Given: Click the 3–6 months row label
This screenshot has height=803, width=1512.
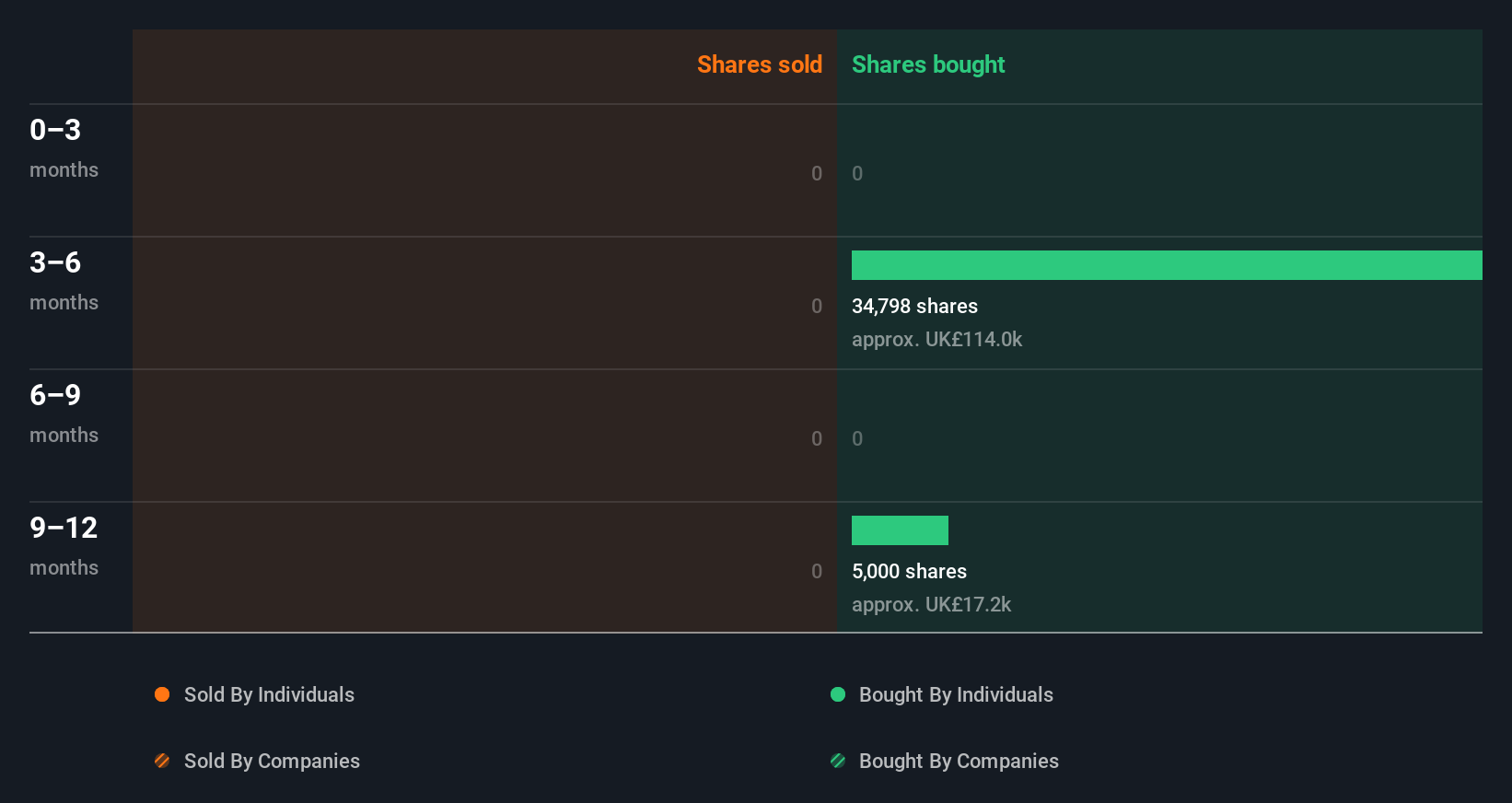Looking at the screenshot, I should [64, 281].
